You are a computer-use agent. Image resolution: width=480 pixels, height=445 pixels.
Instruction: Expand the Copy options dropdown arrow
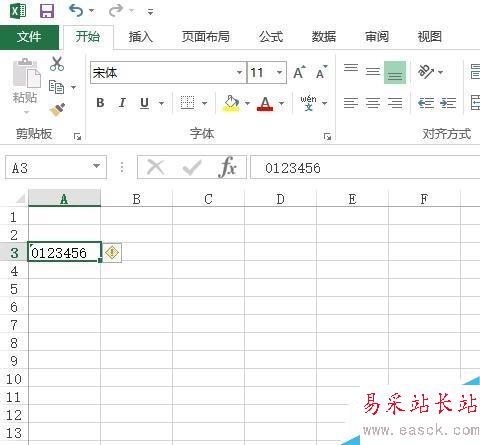pyautogui.click(x=73, y=88)
